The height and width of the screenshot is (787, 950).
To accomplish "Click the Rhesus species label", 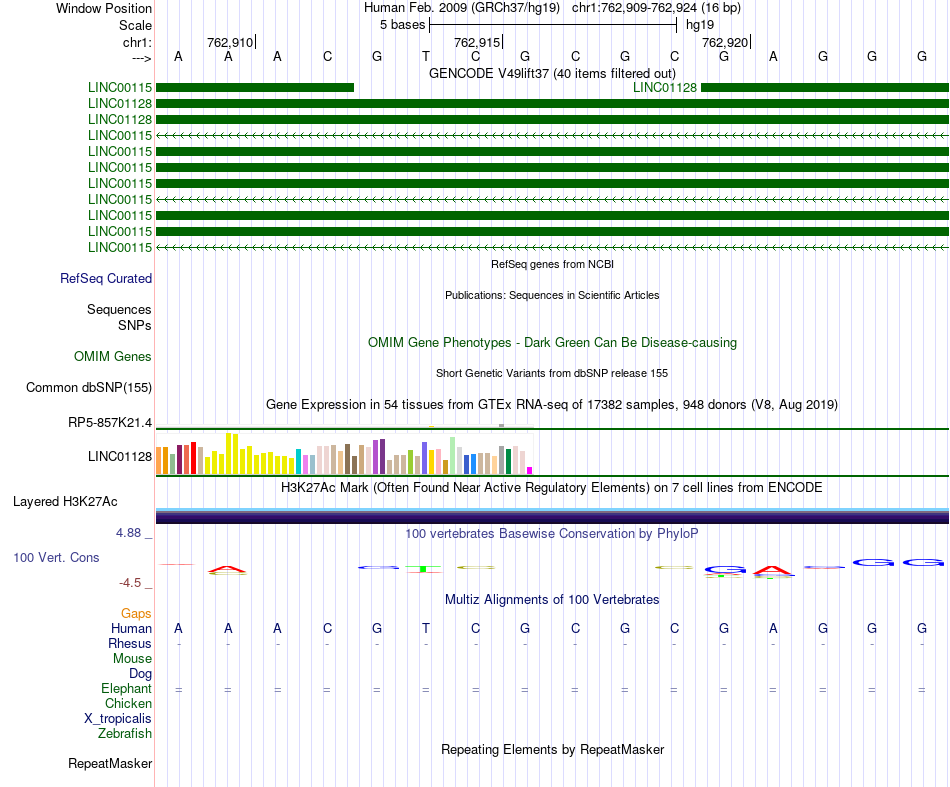I will point(130,643).
